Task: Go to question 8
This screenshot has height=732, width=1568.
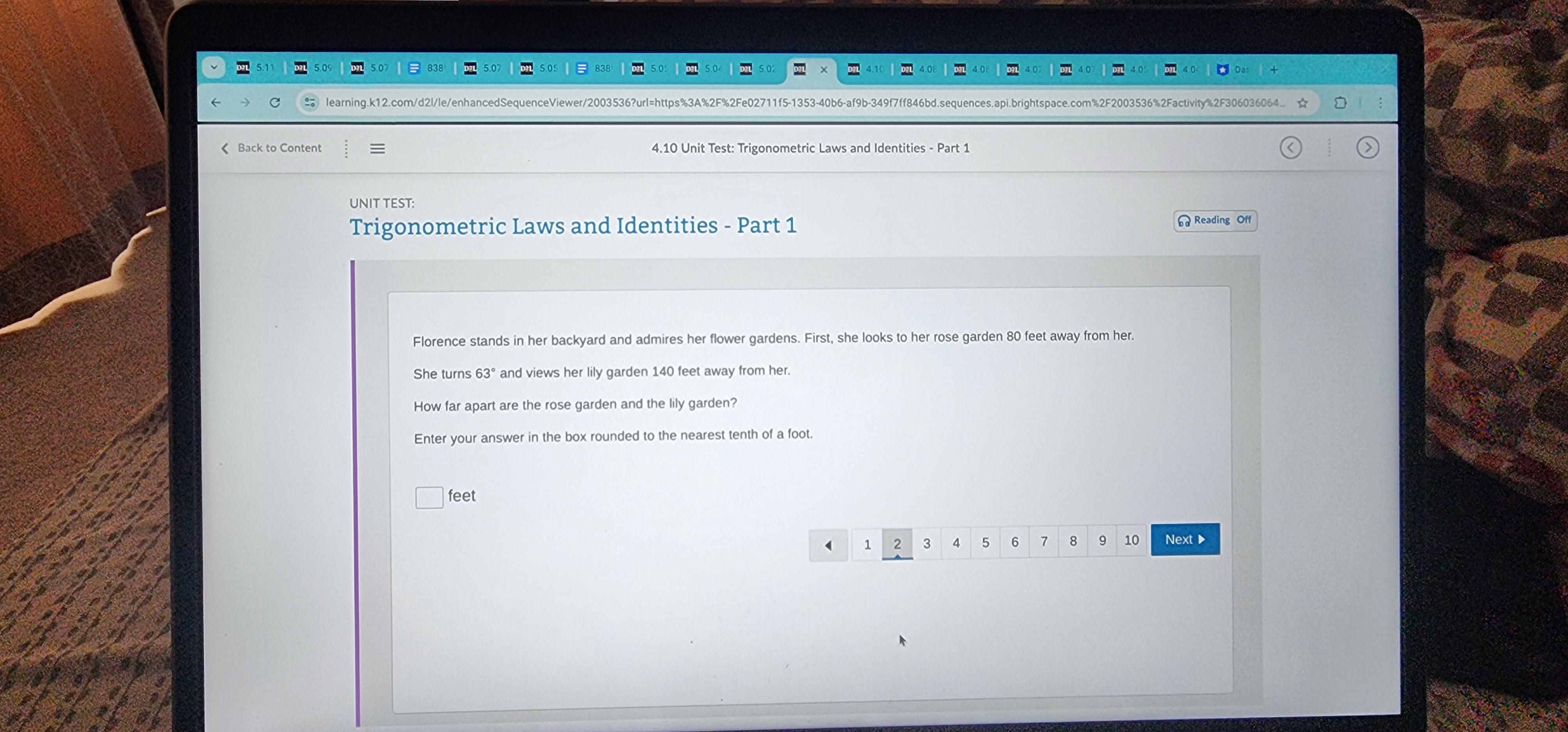Action: tap(1073, 540)
